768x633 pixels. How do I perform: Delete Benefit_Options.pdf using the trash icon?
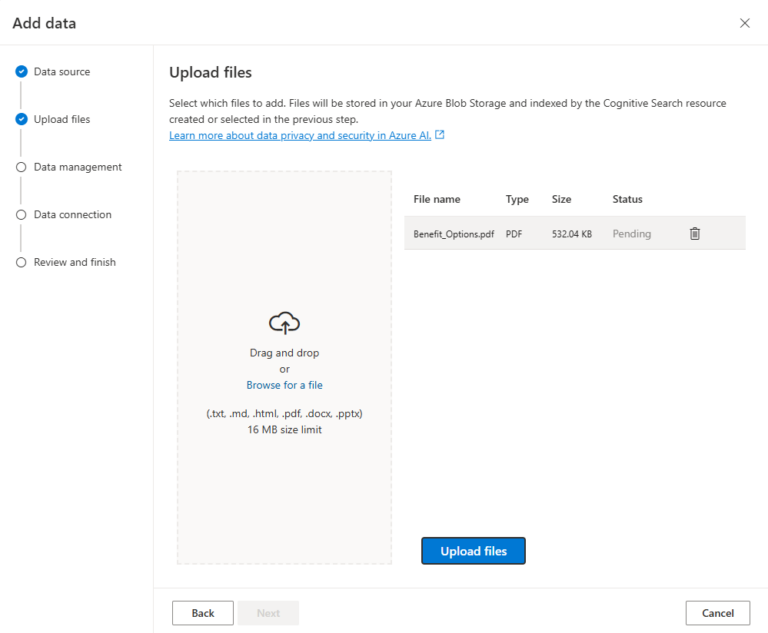pos(694,234)
